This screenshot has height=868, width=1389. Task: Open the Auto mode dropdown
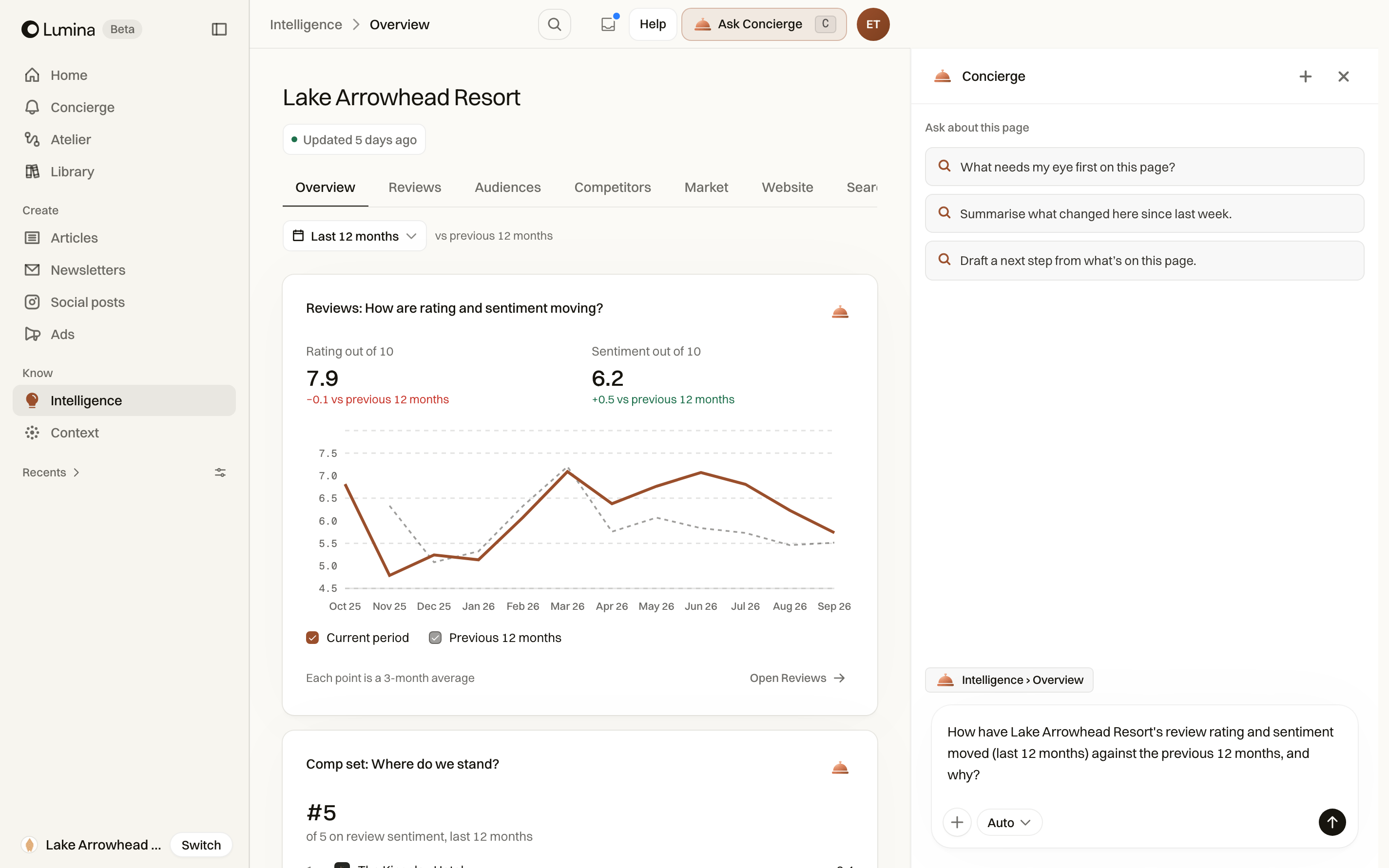pyautogui.click(x=1009, y=822)
